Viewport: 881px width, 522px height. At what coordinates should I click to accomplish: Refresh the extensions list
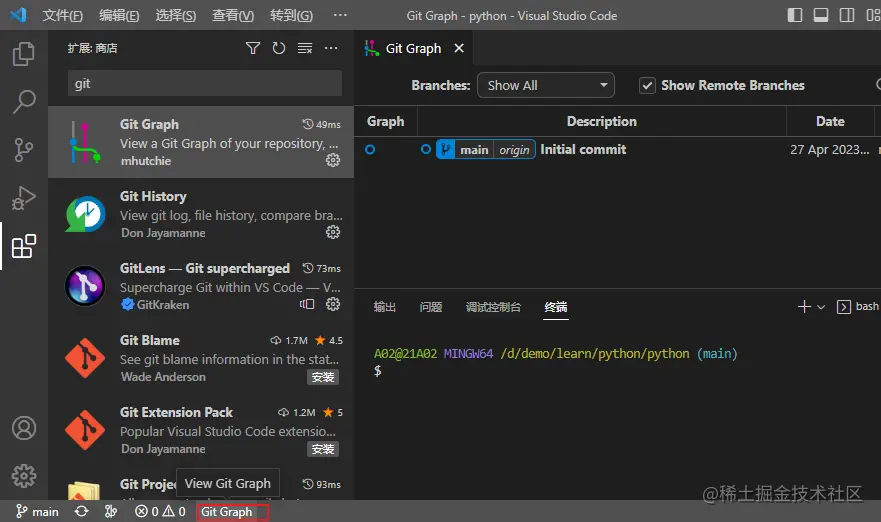279,48
